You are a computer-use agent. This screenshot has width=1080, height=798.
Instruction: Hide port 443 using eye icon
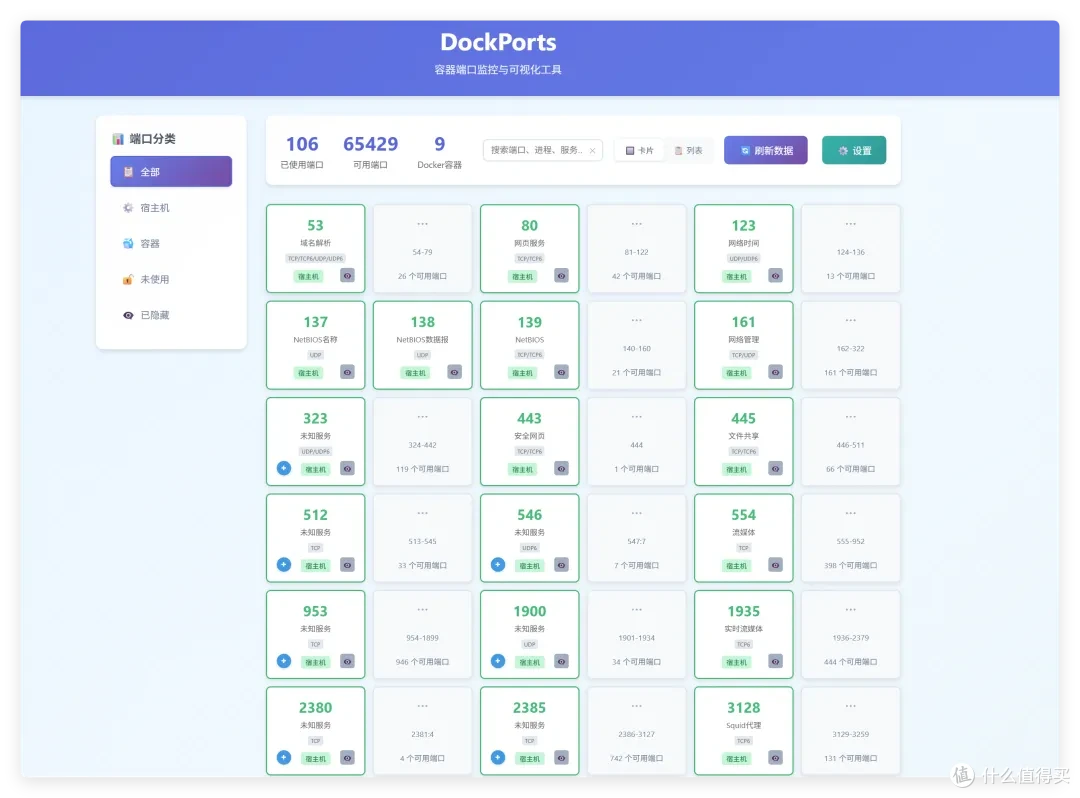(x=562, y=469)
